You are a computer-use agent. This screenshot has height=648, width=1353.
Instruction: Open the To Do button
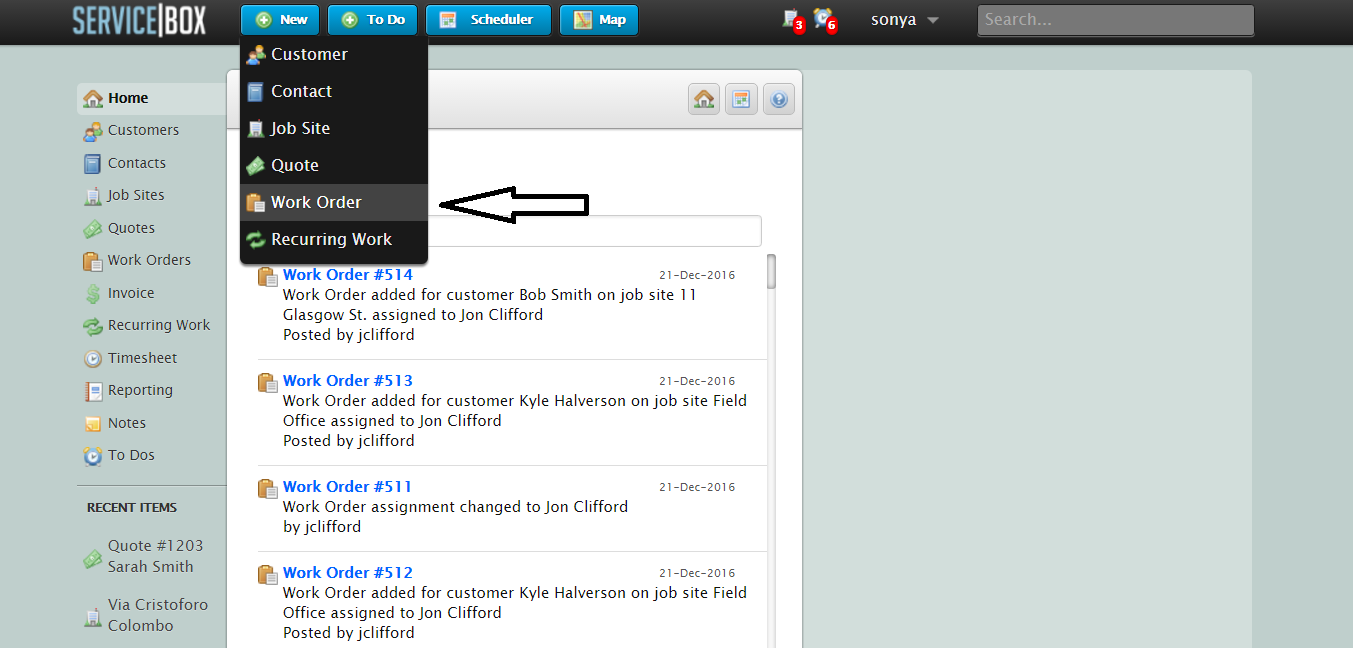coord(373,20)
